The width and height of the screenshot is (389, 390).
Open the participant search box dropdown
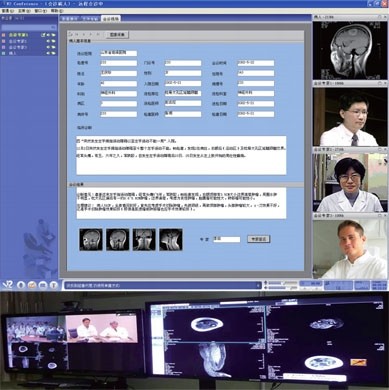[53, 27]
